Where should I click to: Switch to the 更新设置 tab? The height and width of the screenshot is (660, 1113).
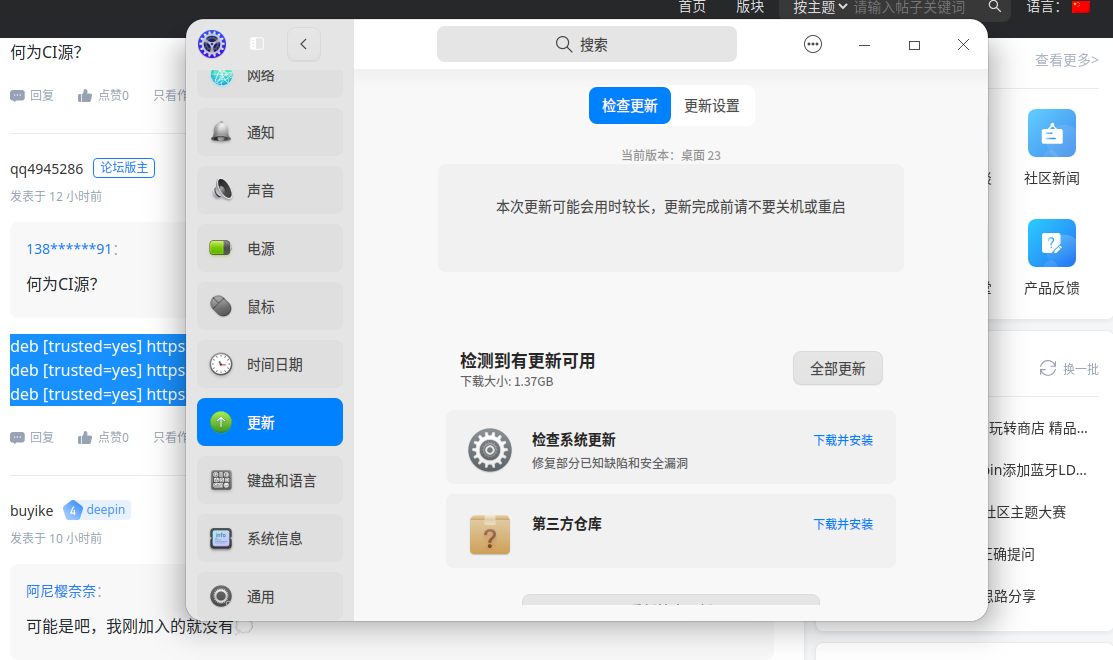pos(711,106)
